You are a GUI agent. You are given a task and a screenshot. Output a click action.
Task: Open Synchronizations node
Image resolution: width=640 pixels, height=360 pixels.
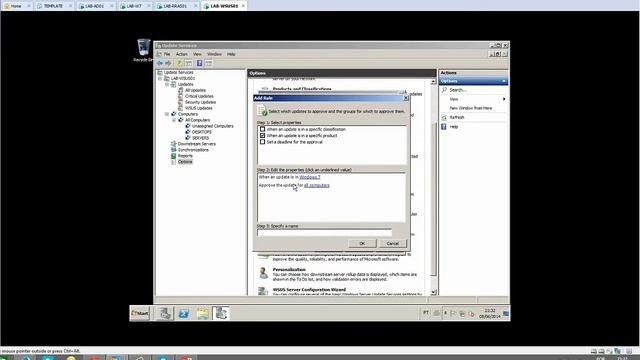pos(193,150)
